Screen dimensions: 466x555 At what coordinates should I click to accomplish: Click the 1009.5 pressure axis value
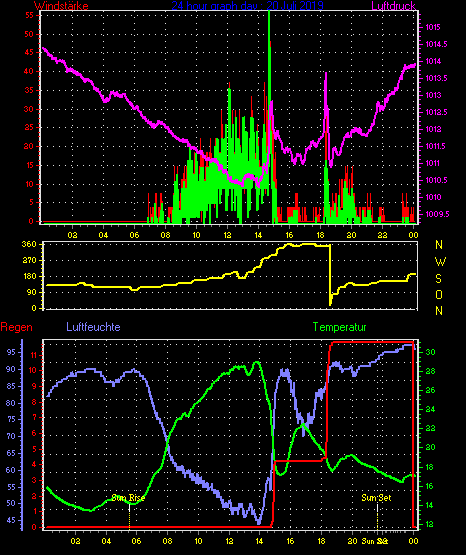tap(437, 214)
